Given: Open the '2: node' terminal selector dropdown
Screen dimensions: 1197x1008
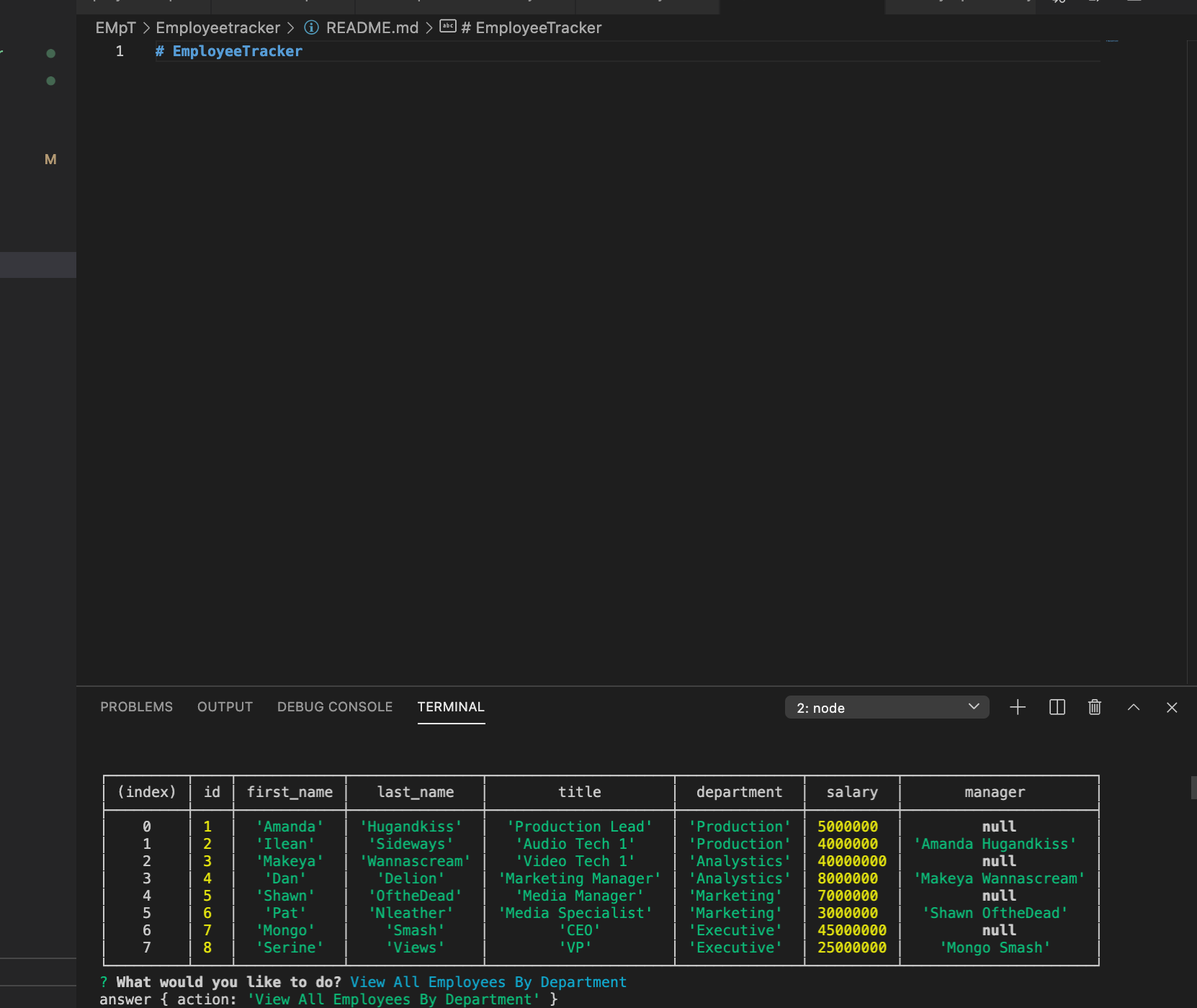Looking at the screenshot, I should (x=887, y=707).
